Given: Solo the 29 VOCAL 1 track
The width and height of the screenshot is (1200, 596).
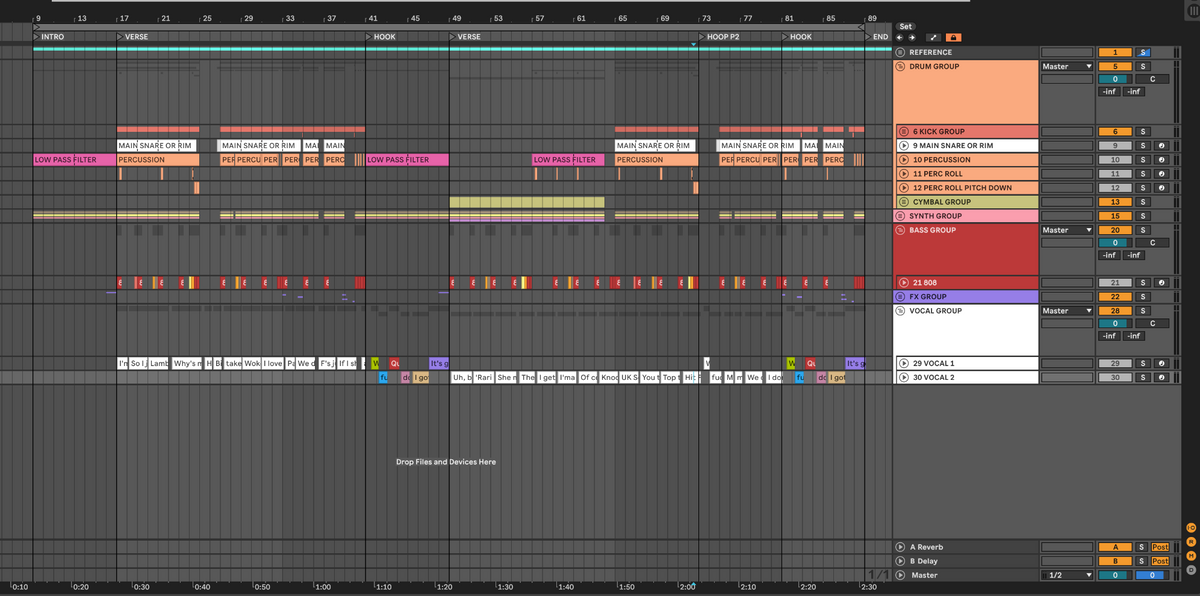Looking at the screenshot, I should tap(1144, 364).
